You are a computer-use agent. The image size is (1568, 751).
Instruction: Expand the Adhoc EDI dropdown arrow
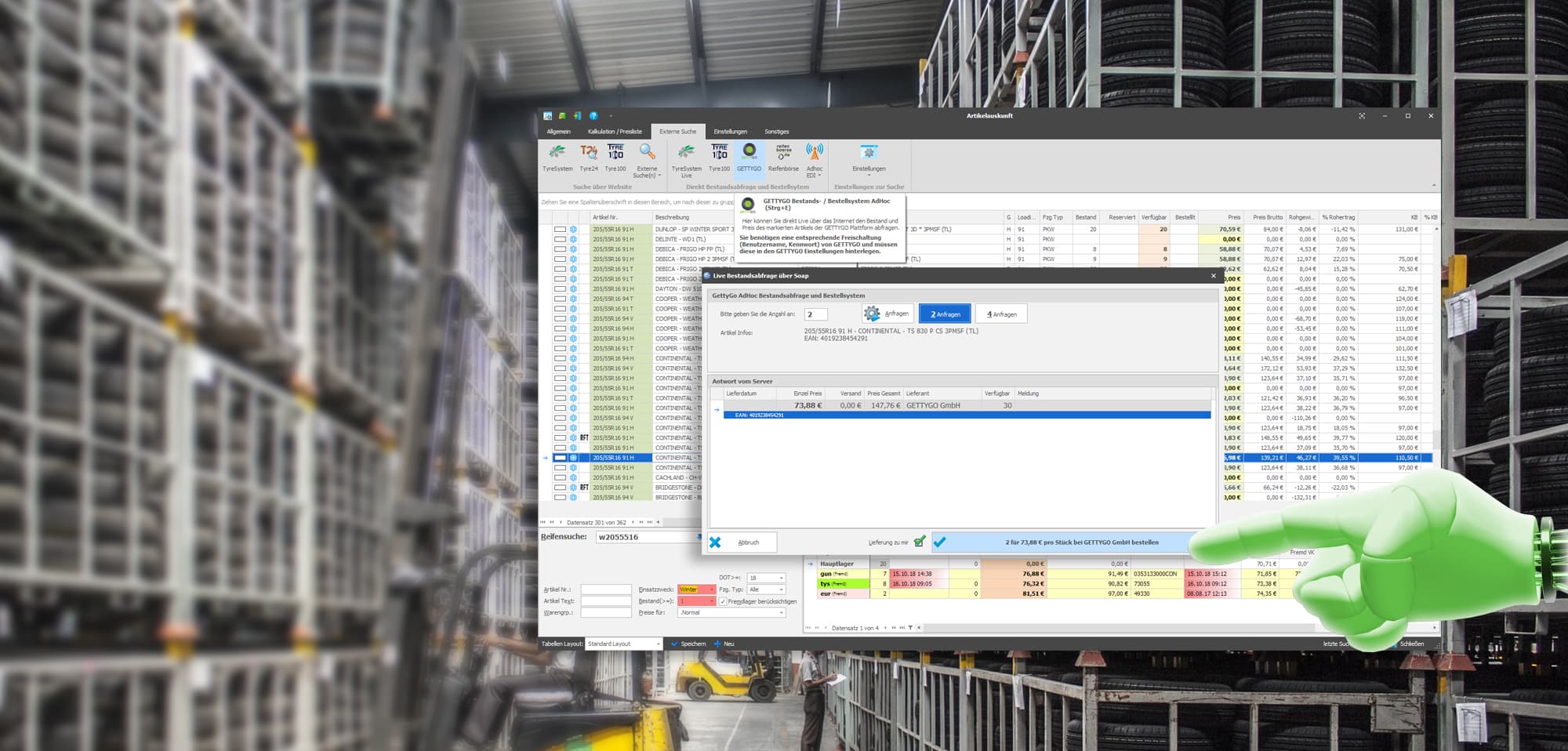click(819, 176)
